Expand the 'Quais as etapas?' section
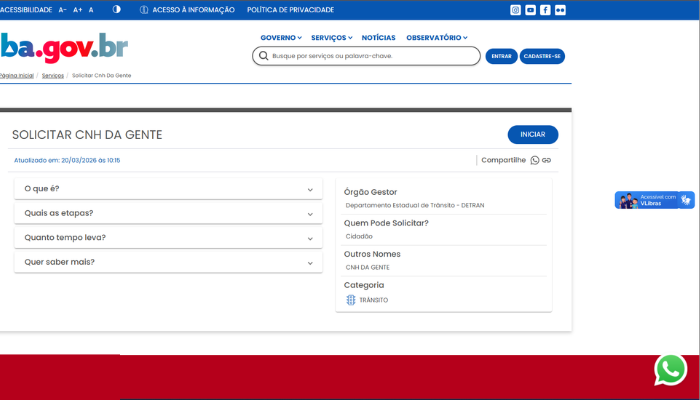Viewport: 700px width, 400px height. (x=168, y=213)
